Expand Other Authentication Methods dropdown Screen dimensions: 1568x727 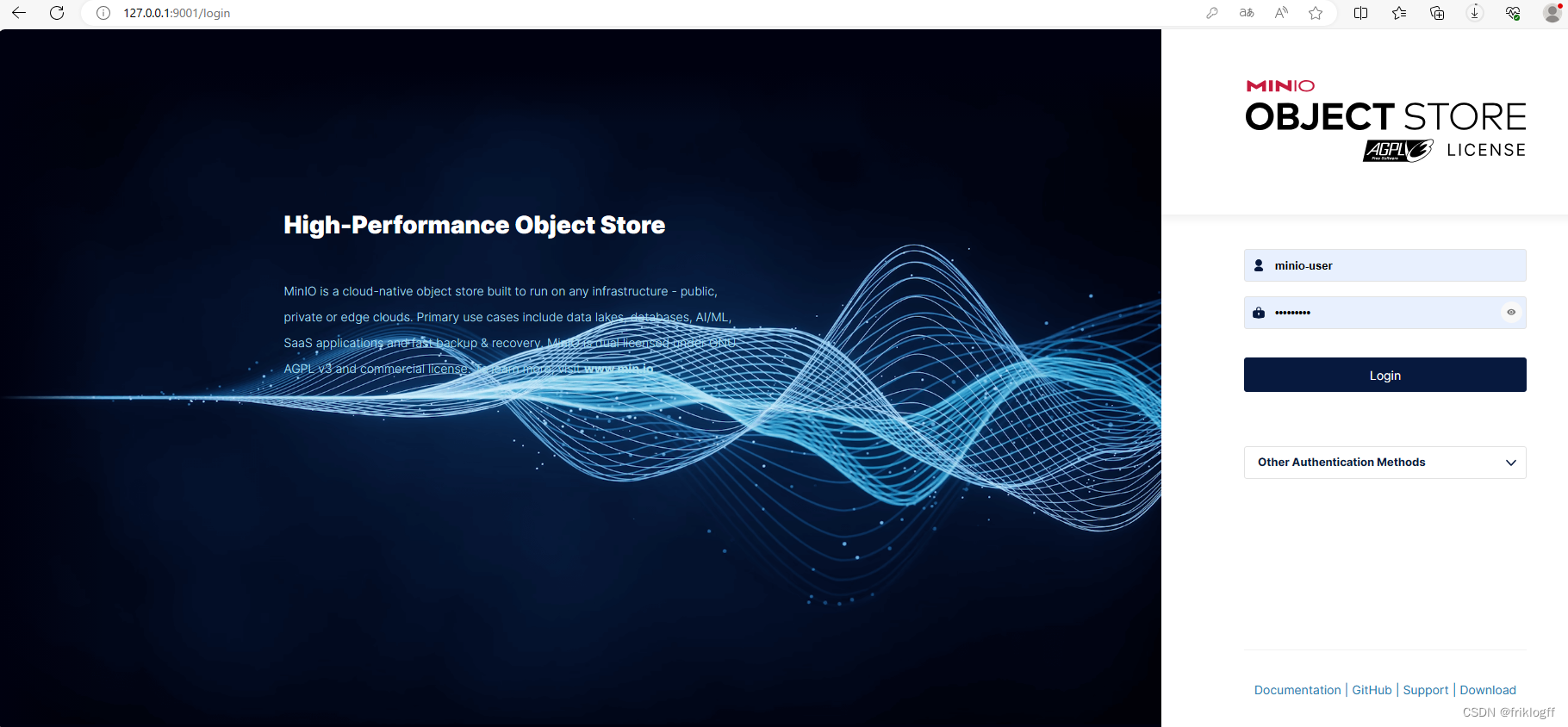pyautogui.click(x=1385, y=463)
